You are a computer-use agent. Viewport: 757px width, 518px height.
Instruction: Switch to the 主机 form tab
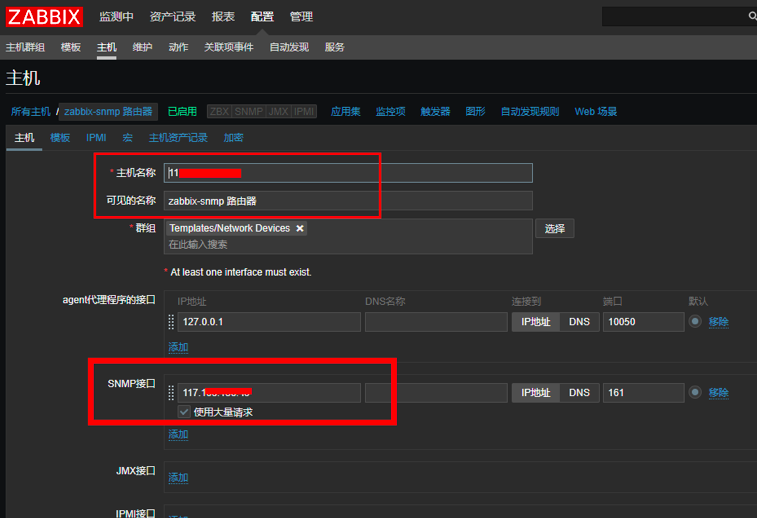(x=24, y=138)
